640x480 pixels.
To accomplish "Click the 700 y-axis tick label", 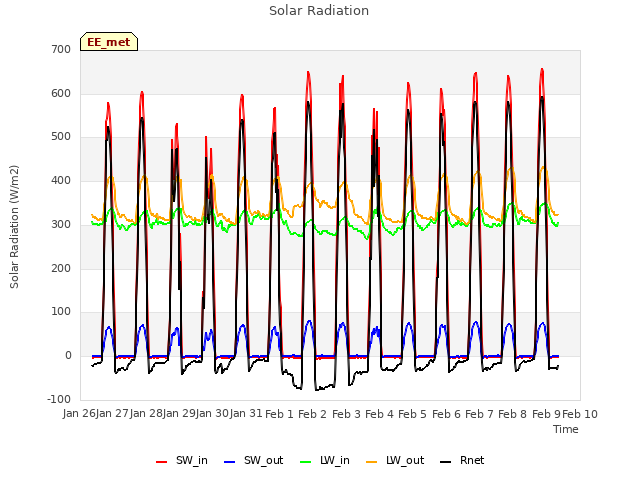I will pyautogui.click(x=61, y=49).
